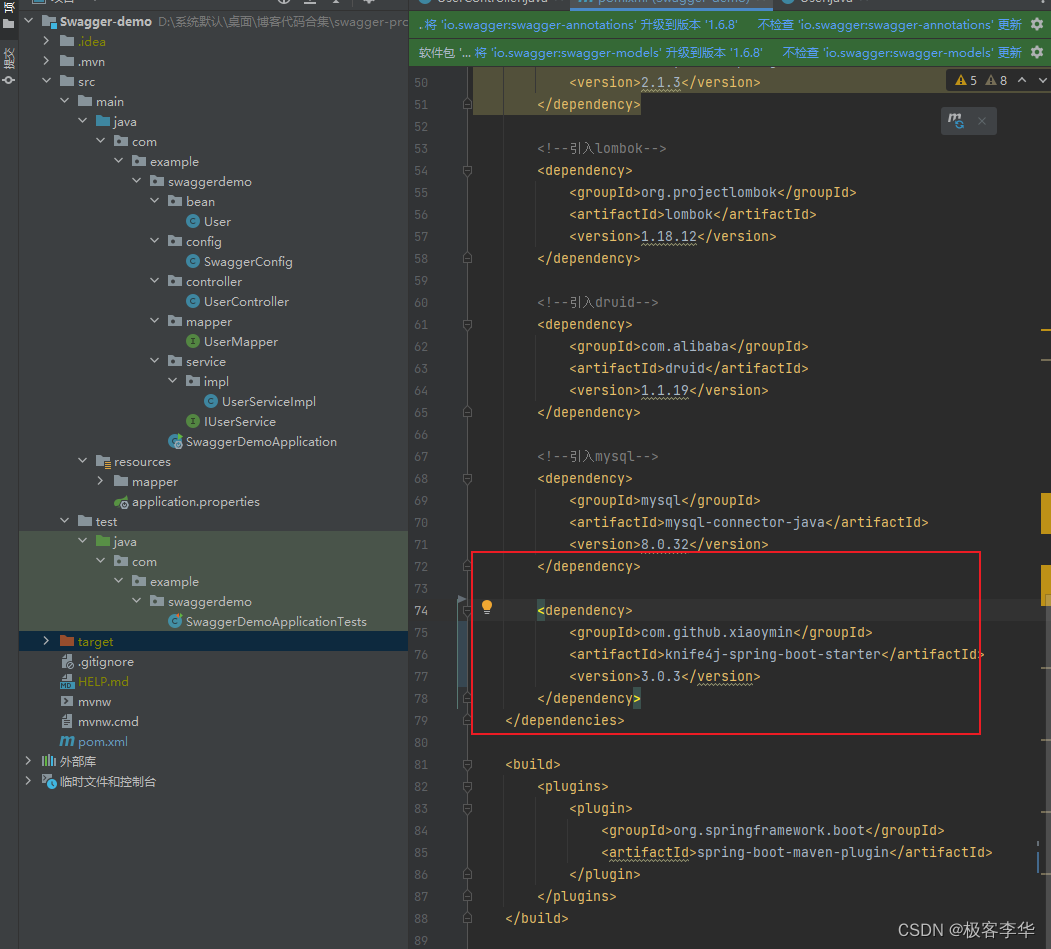Click the yellow lightbulb intention icon
1051x949 pixels.
(487, 607)
